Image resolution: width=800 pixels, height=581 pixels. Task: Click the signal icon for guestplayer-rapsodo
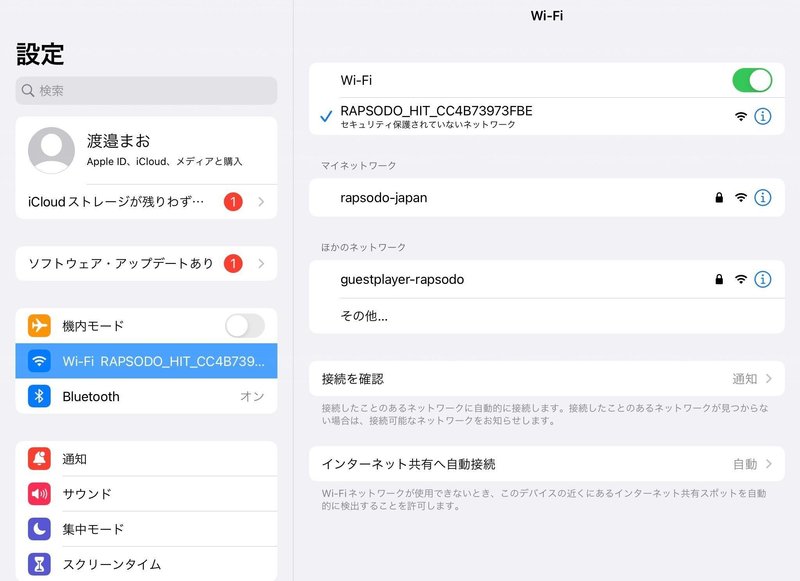740,279
